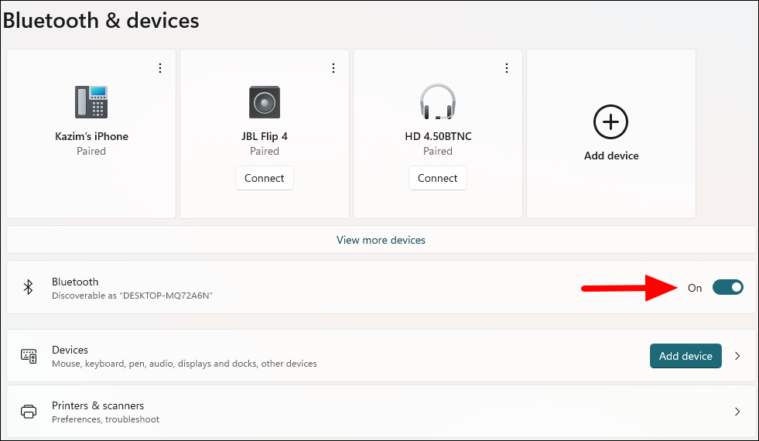Open three-dot menu for JBL Flip 4

pyautogui.click(x=333, y=68)
